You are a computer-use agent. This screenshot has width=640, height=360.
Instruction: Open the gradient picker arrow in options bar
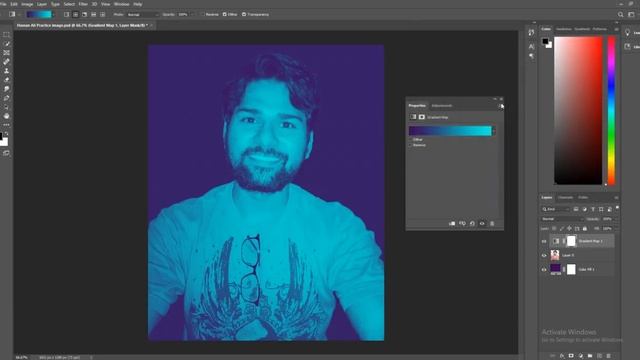click(x=54, y=14)
